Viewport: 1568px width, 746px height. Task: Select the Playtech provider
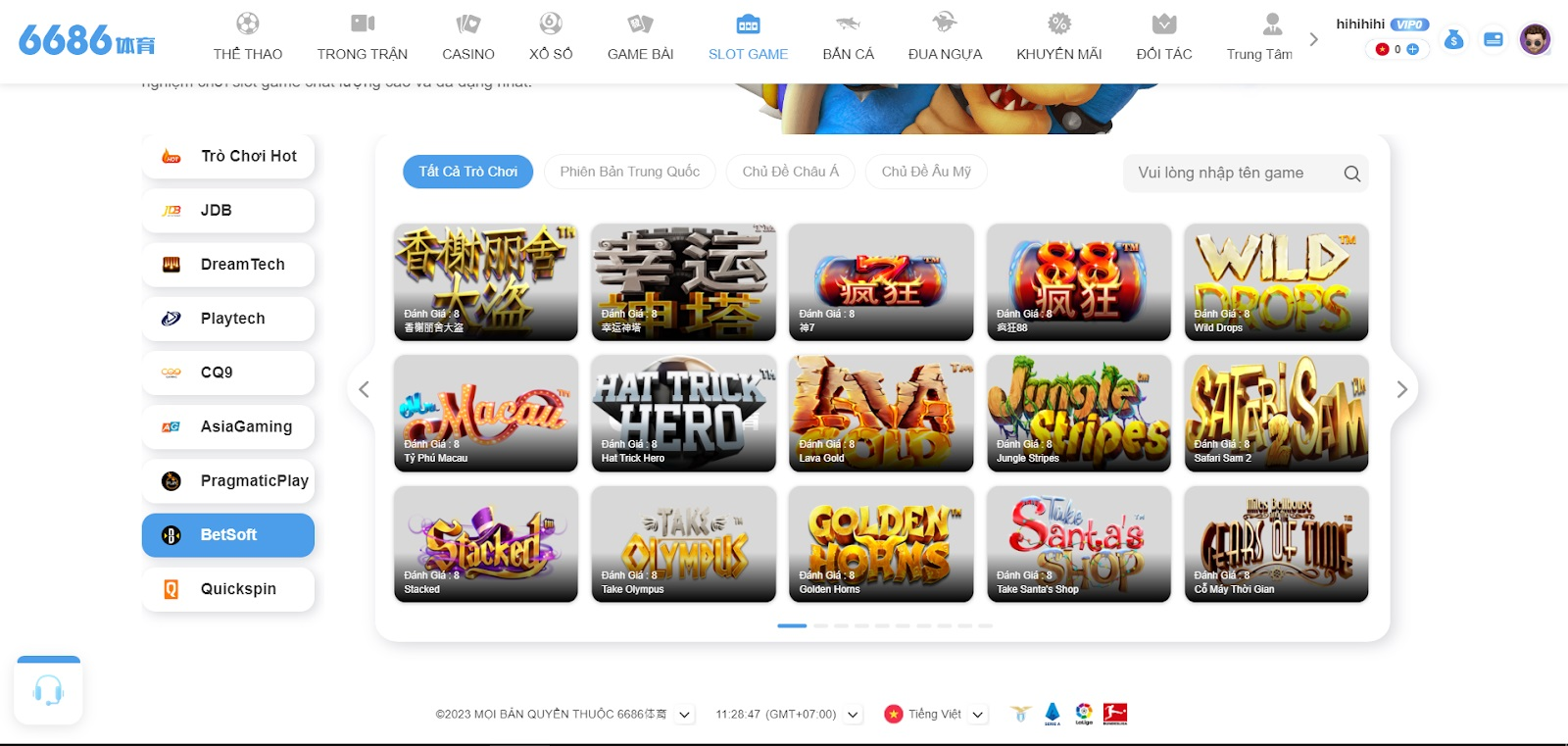click(x=228, y=319)
